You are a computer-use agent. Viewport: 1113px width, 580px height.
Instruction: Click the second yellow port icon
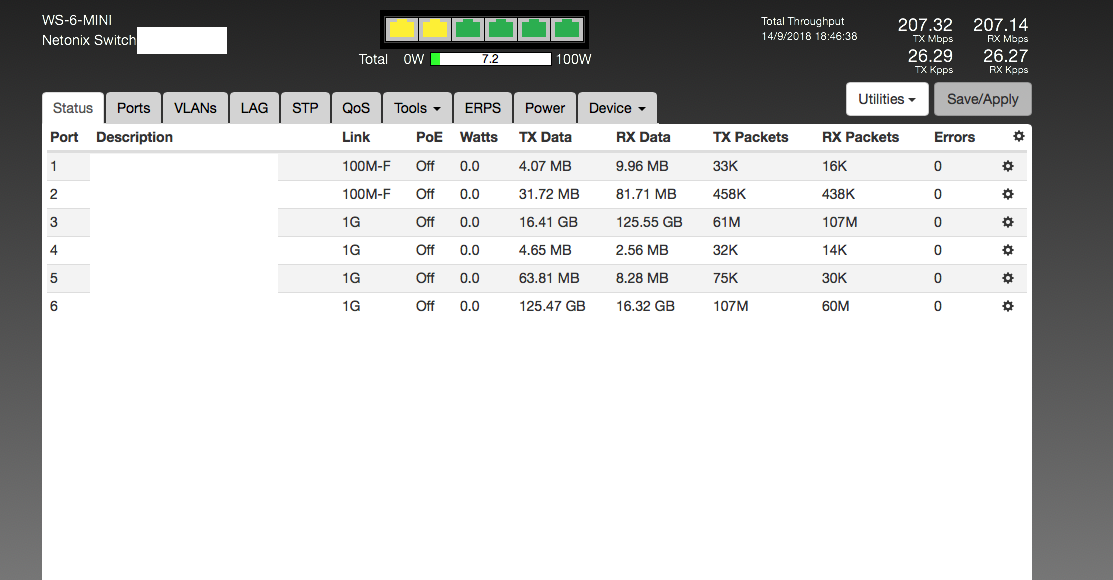[435, 29]
